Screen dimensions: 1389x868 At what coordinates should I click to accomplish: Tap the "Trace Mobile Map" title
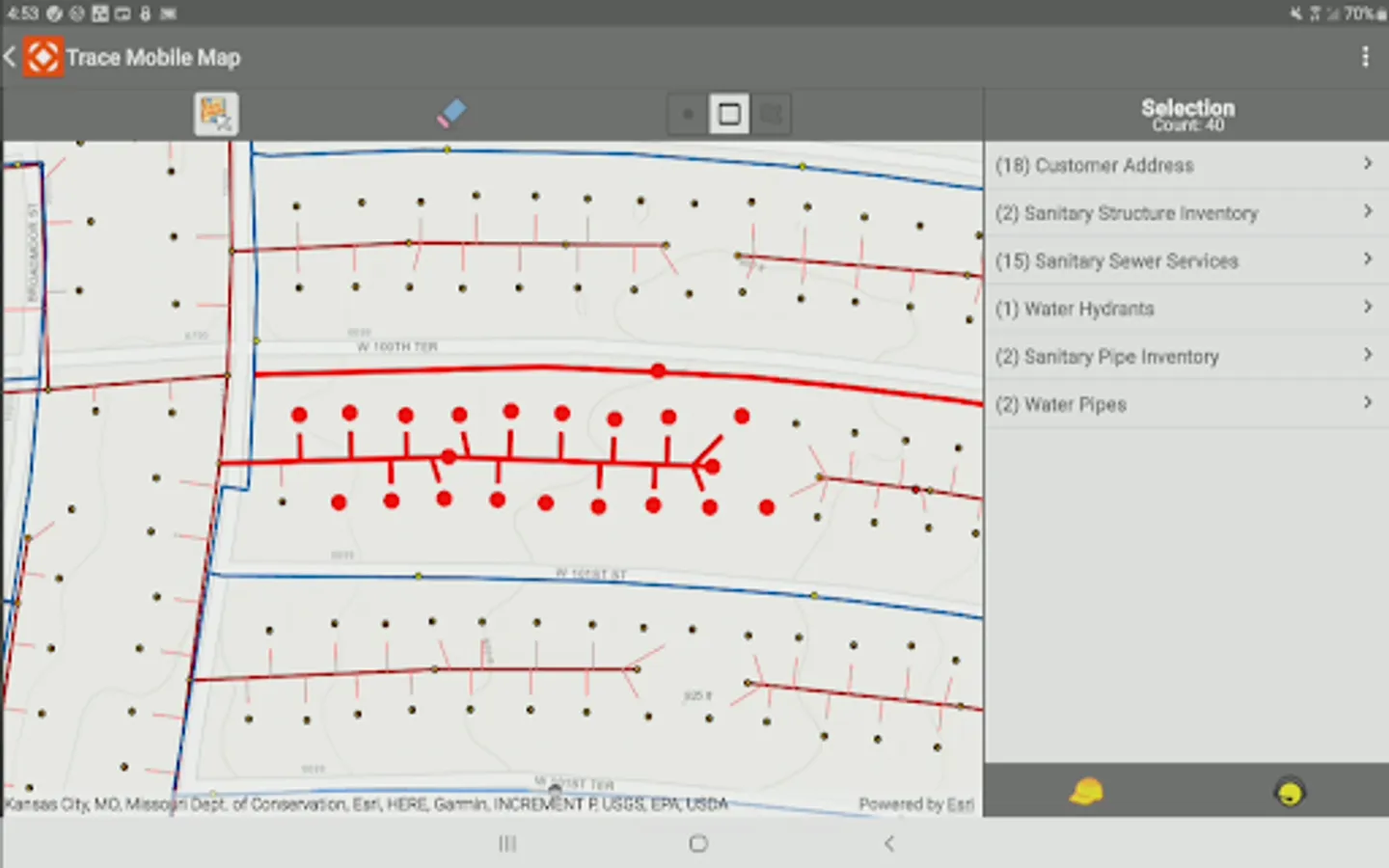tap(153, 58)
